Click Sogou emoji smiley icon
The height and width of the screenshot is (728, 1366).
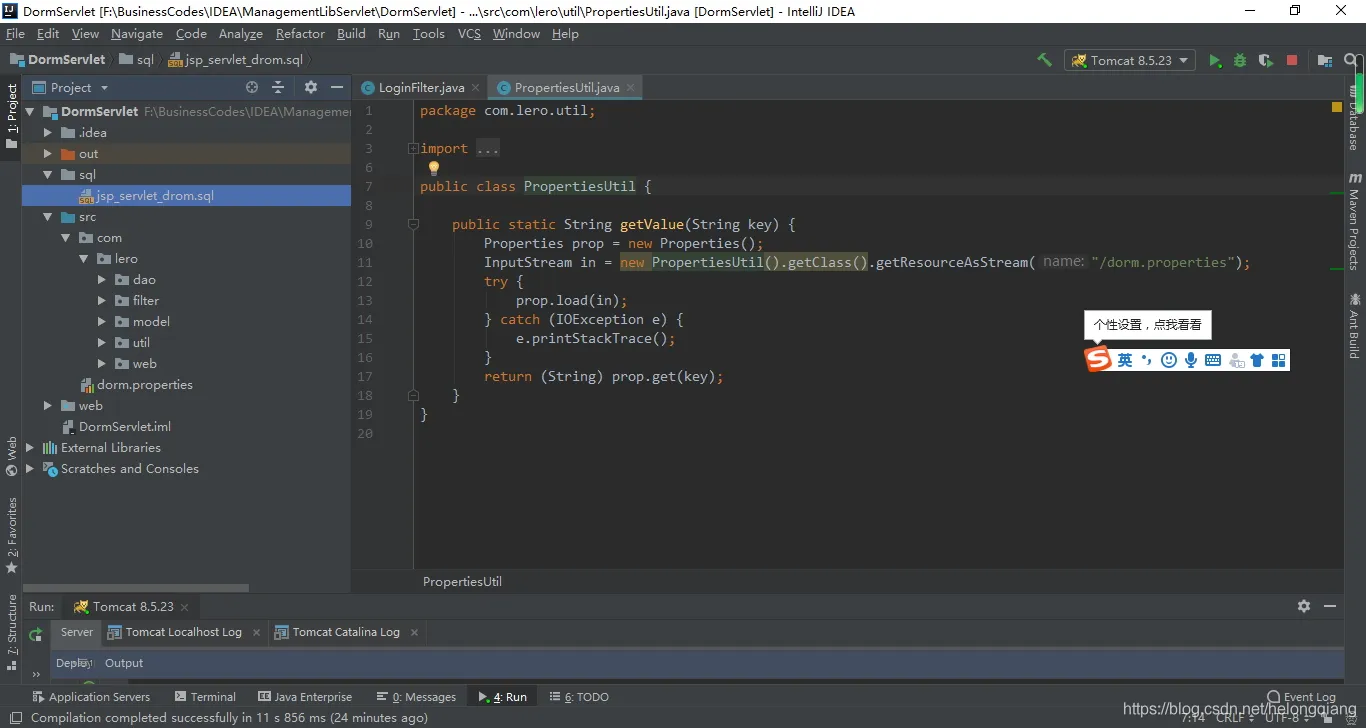(1169, 360)
